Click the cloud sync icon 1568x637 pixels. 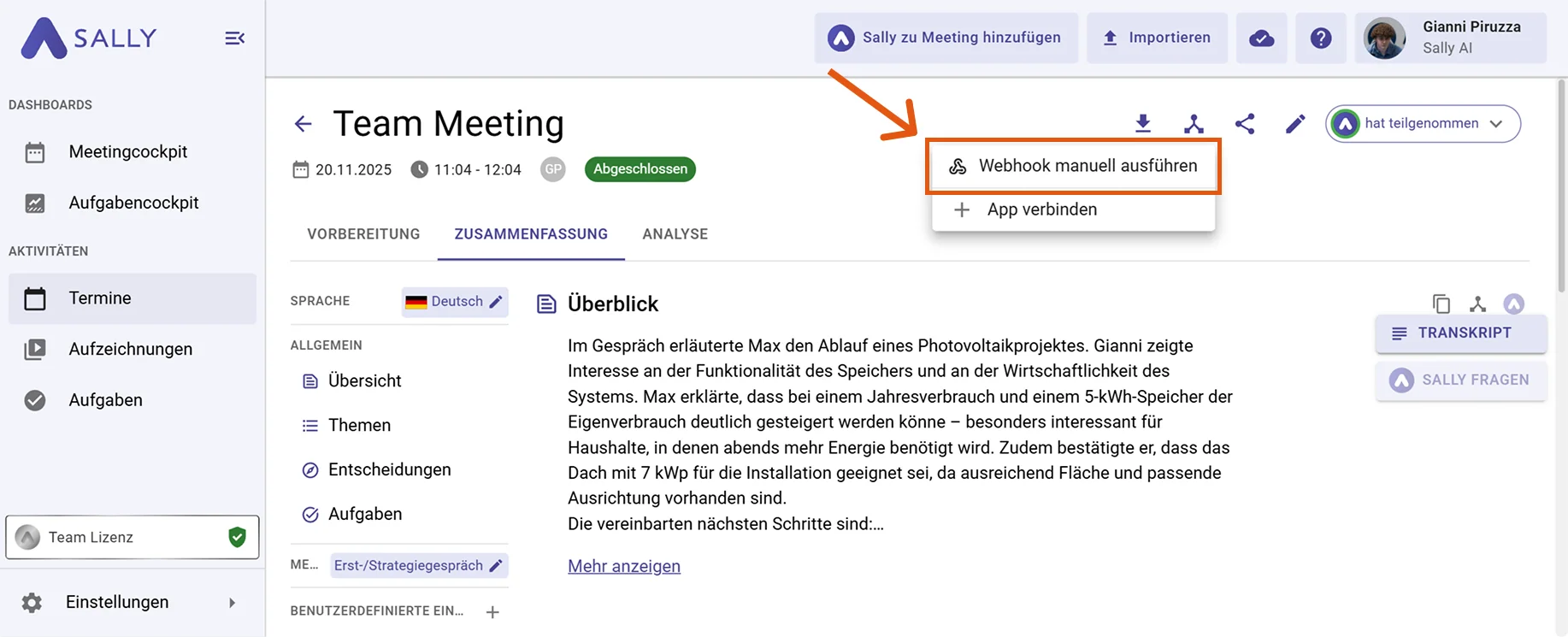coord(1261,38)
